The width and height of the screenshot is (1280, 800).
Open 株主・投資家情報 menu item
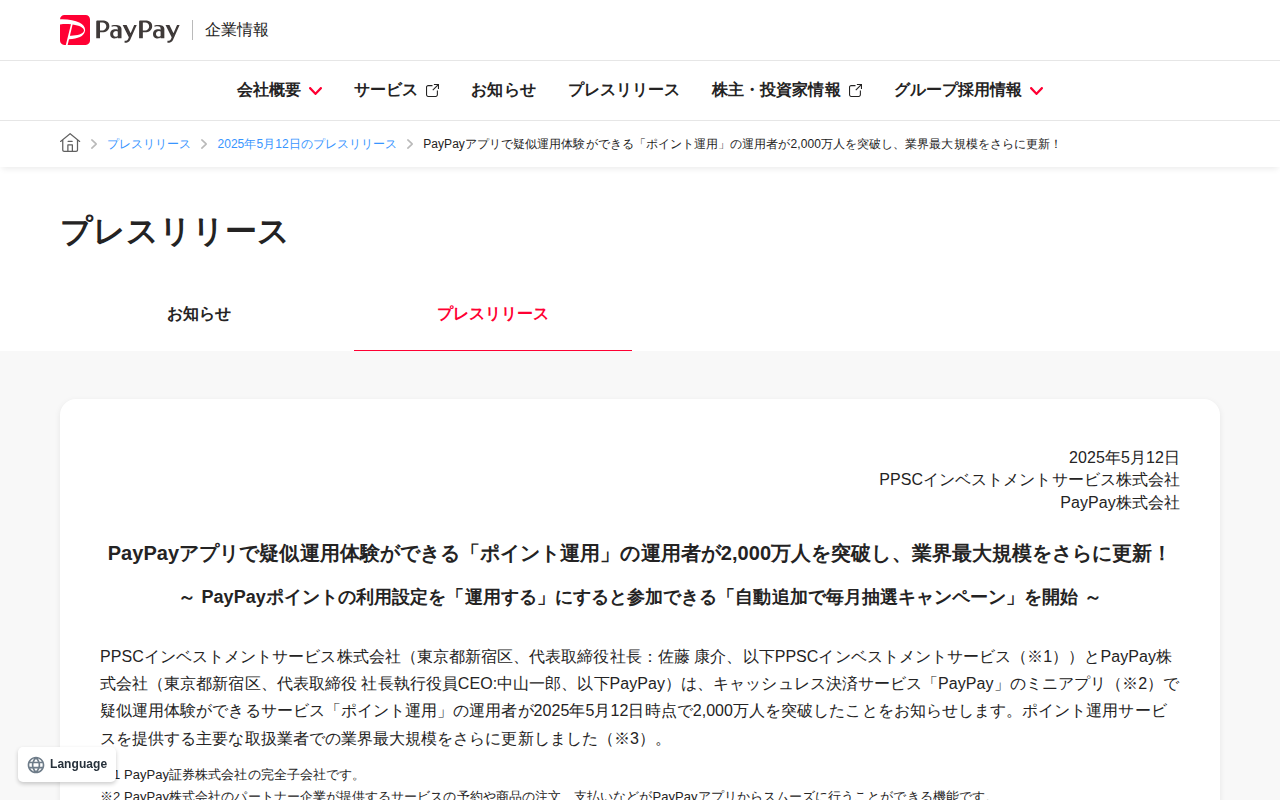[787, 90]
